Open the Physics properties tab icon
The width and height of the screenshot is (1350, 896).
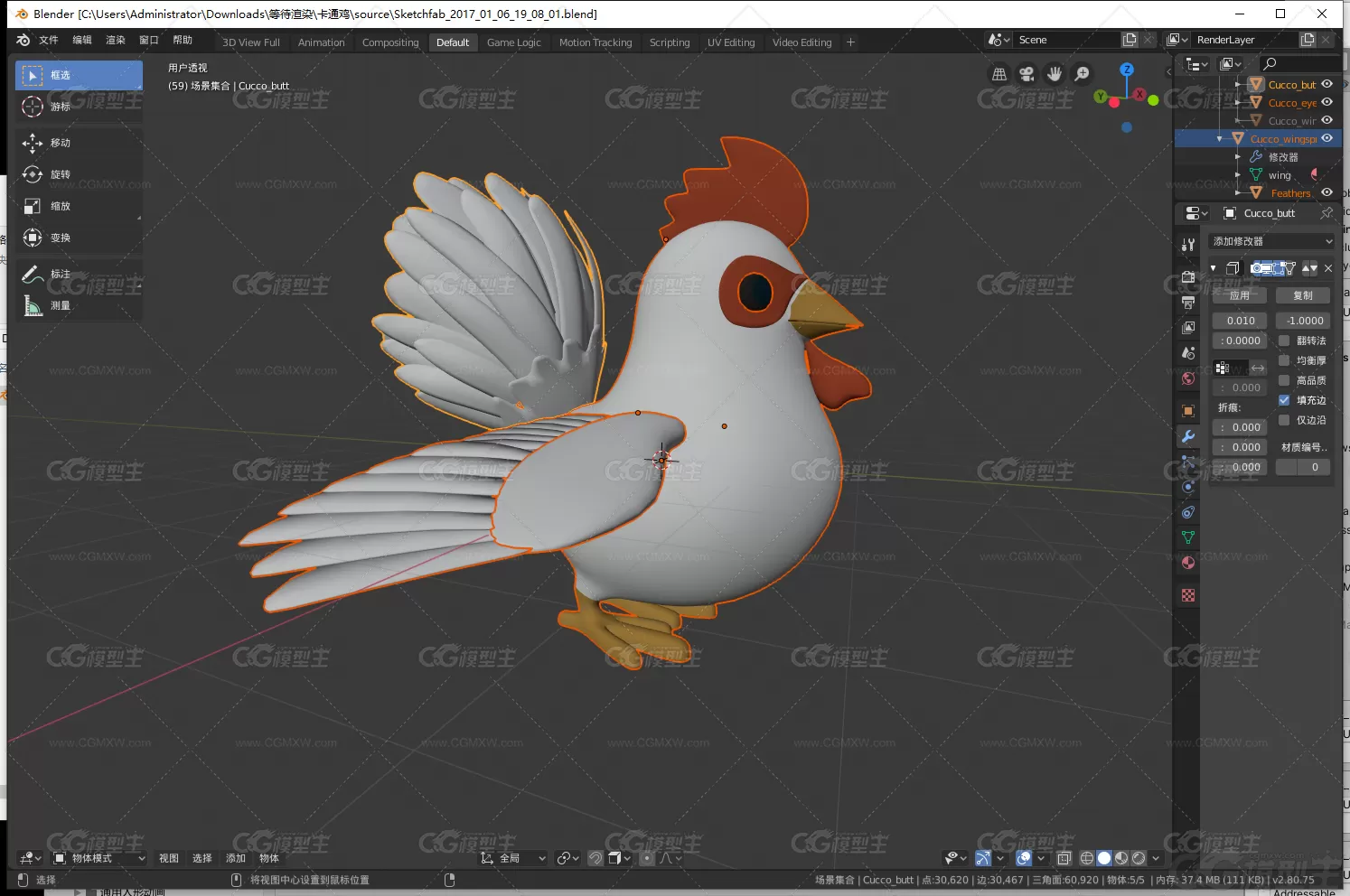(x=1188, y=487)
